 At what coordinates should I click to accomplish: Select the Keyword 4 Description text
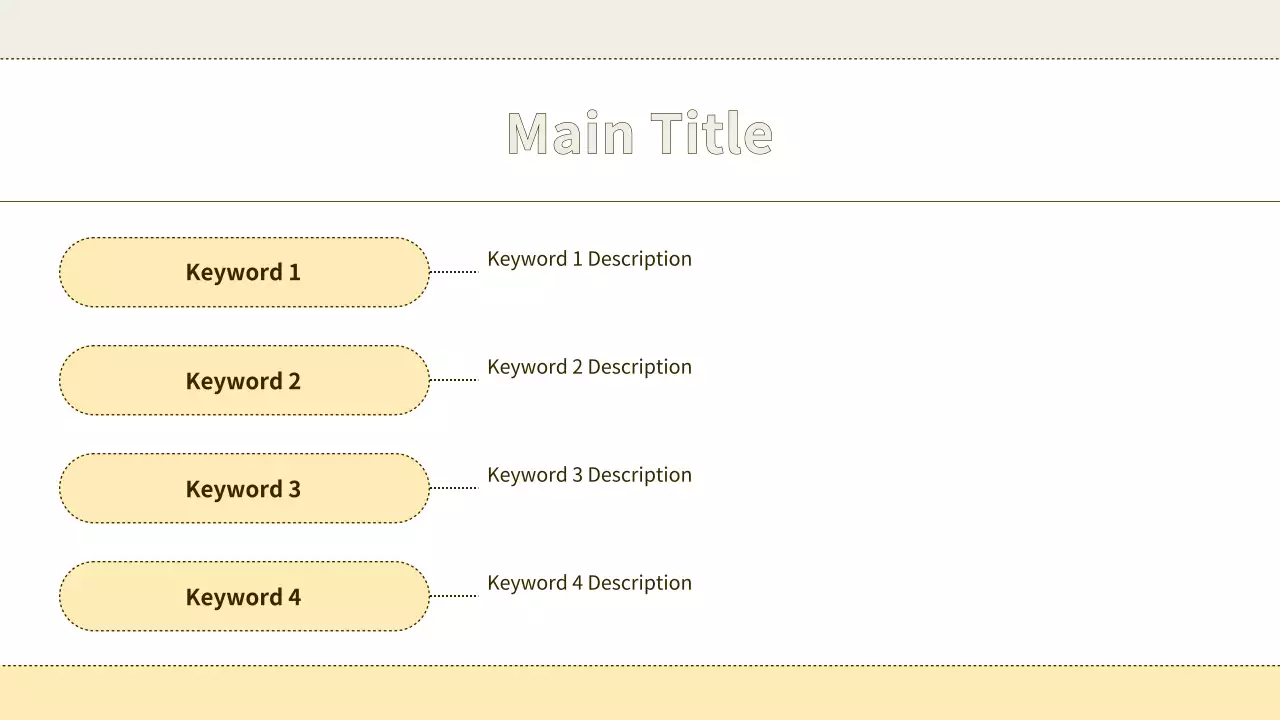point(589,583)
